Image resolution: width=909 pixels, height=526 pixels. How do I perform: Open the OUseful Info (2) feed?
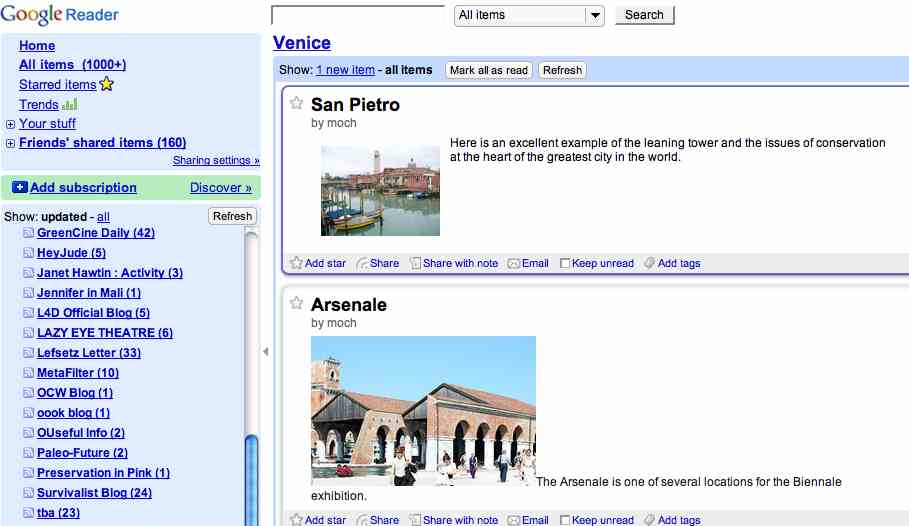point(81,433)
